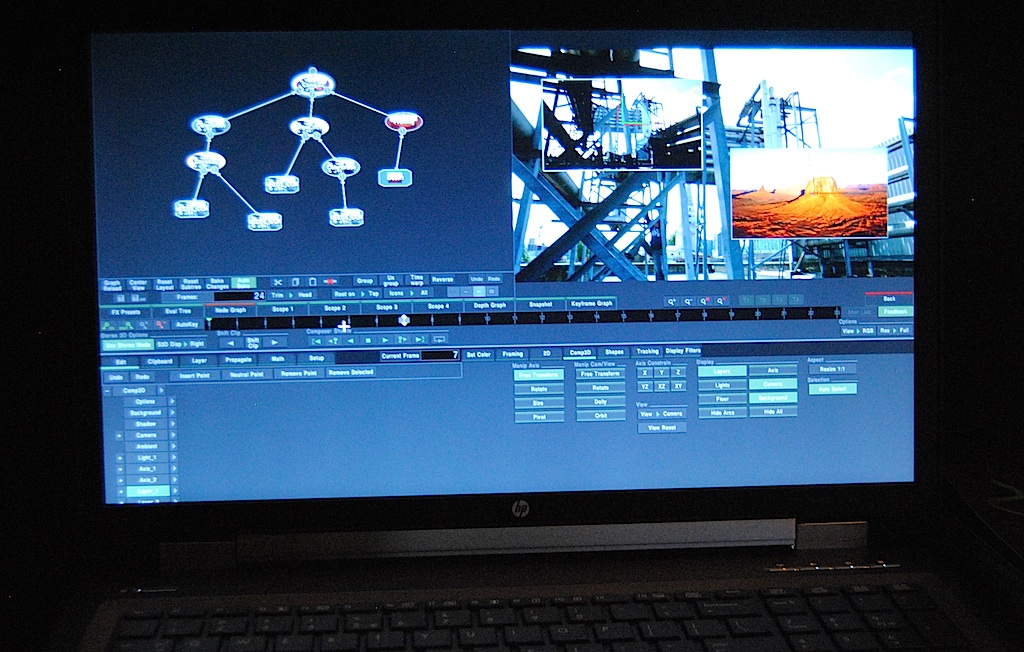Open the View Camera dropdown
The height and width of the screenshot is (652, 1024).
pyautogui.click(x=662, y=414)
